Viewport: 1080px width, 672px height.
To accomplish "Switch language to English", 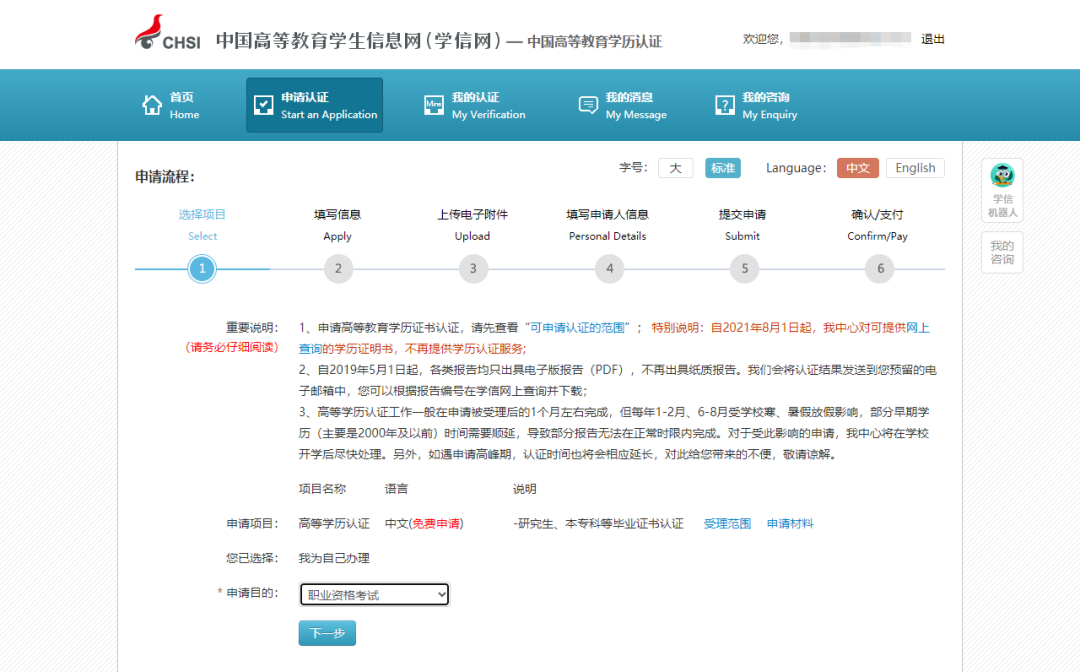I will pyautogui.click(x=915, y=167).
